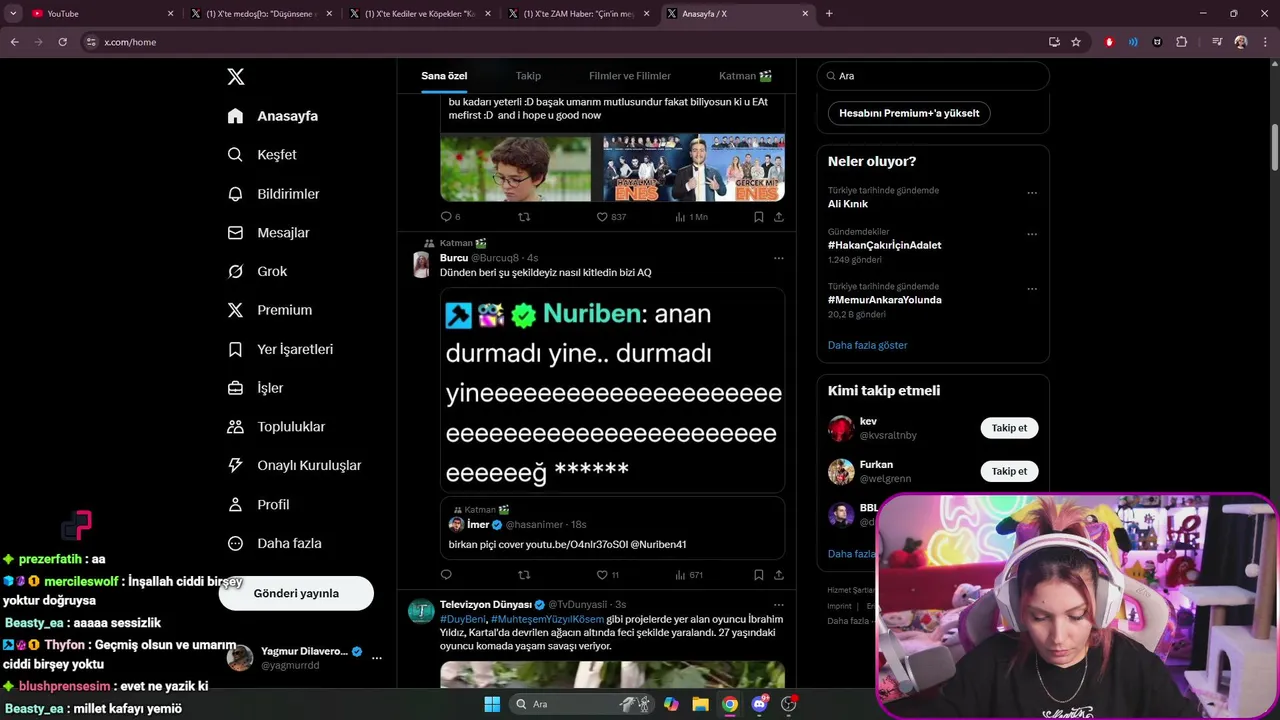Like Burcu's post with 11 likes
Viewport: 1280px width, 720px height.
[x=607, y=575]
